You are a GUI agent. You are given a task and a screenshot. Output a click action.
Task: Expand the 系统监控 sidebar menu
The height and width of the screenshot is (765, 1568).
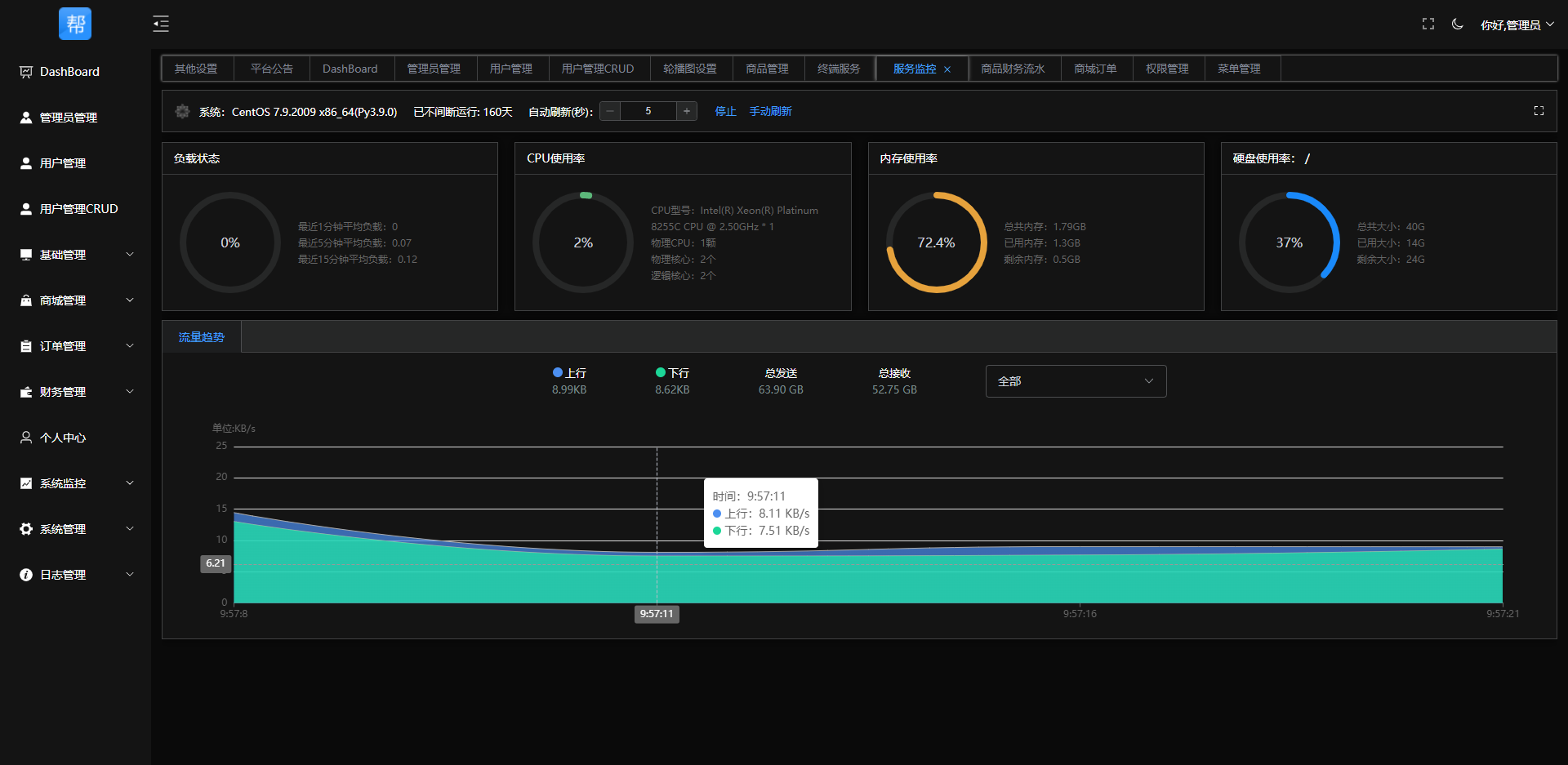coord(75,483)
